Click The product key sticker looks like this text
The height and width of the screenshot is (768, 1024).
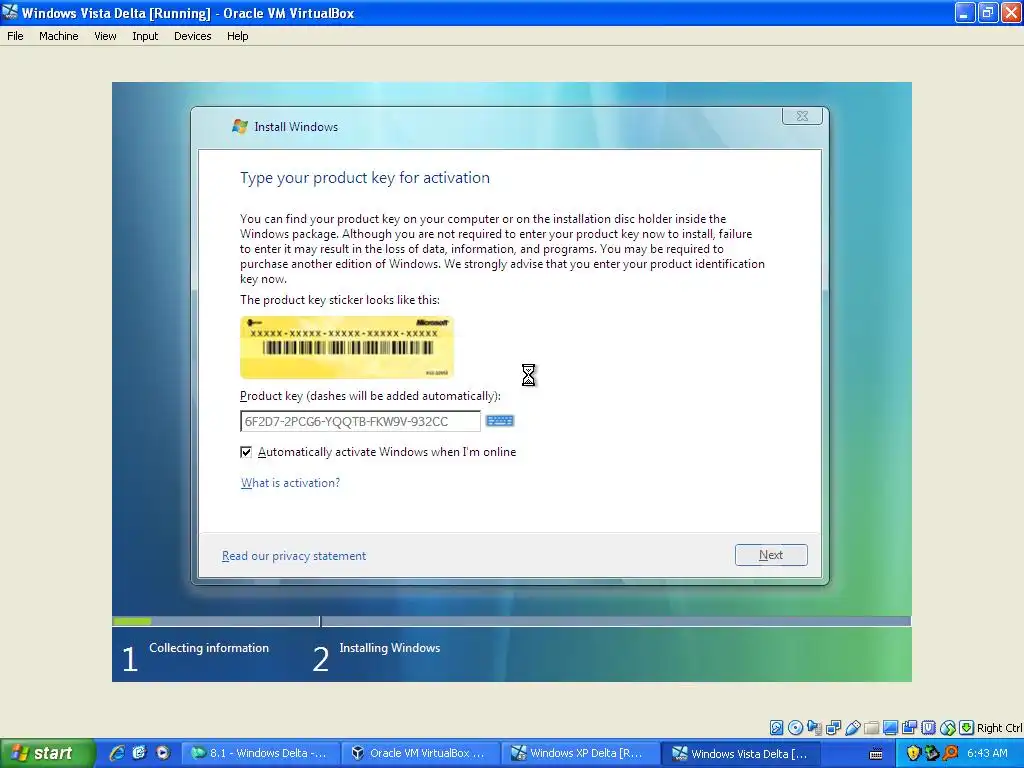click(340, 300)
